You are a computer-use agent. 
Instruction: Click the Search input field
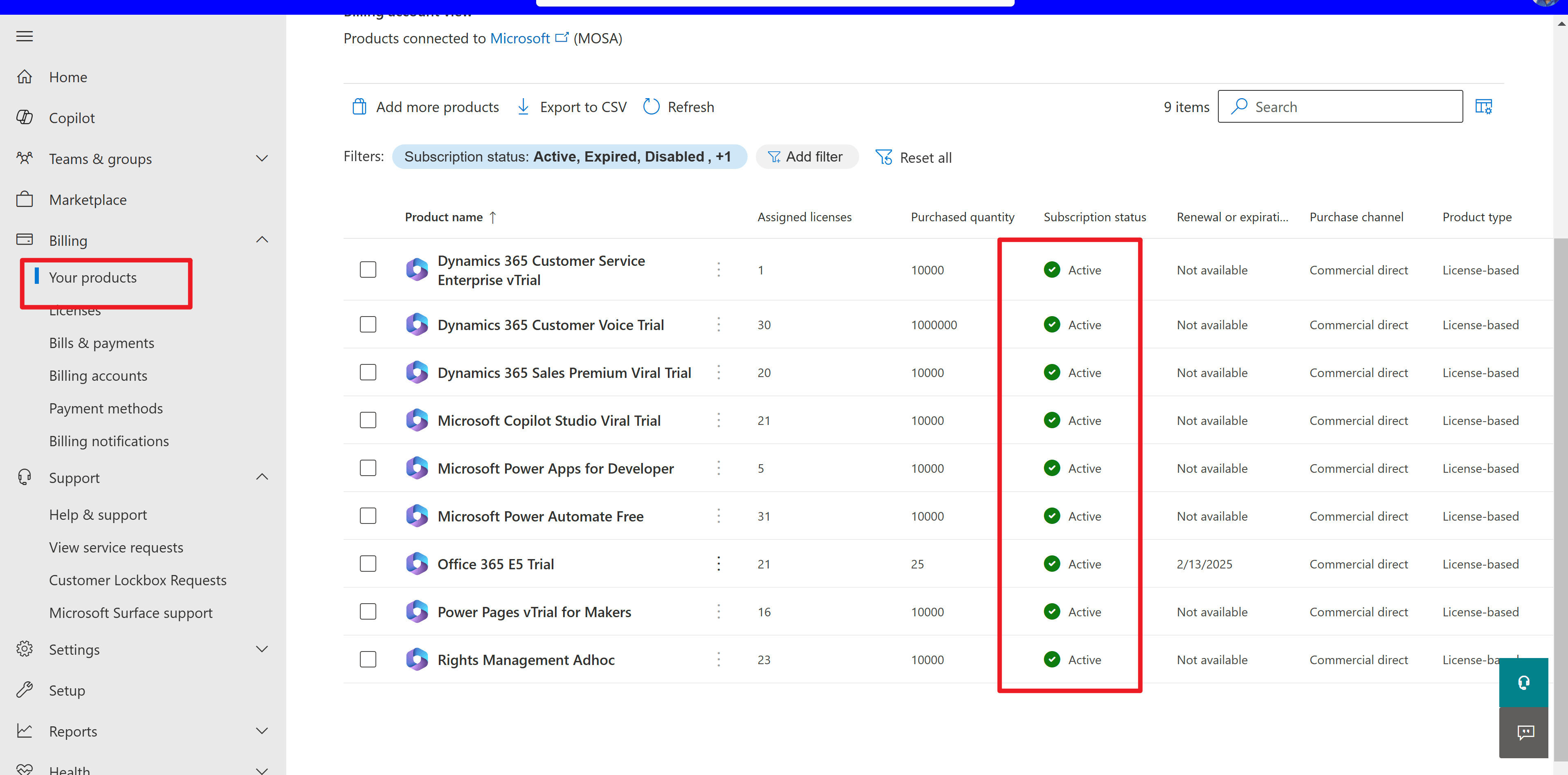click(x=1340, y=107)
